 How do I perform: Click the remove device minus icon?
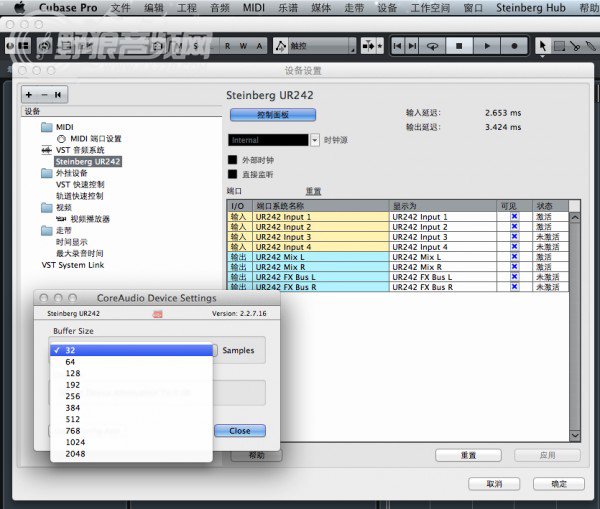pyautogui.click(x=44, y=95)
